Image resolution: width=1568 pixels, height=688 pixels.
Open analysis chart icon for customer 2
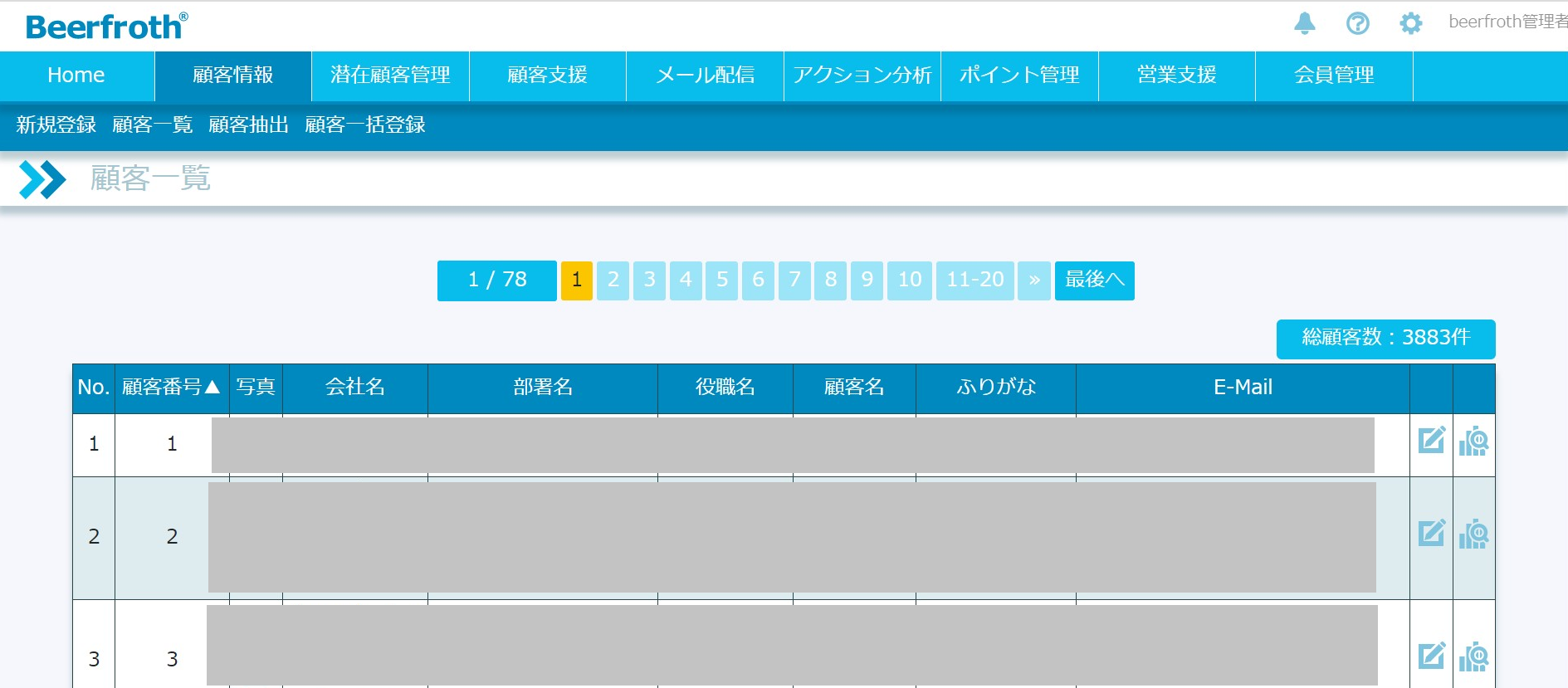point(1473,534)
